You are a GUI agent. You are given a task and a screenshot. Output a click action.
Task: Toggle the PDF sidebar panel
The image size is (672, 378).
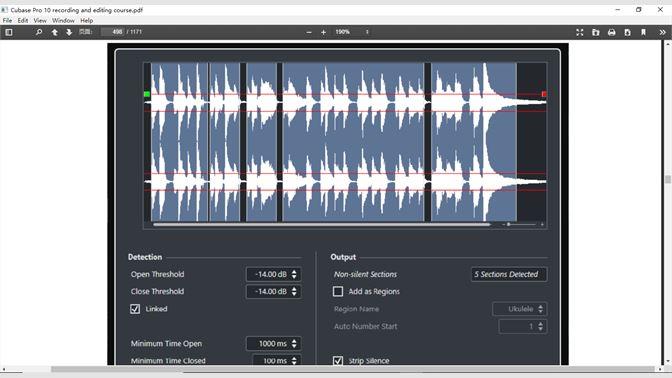click(9, 32)
